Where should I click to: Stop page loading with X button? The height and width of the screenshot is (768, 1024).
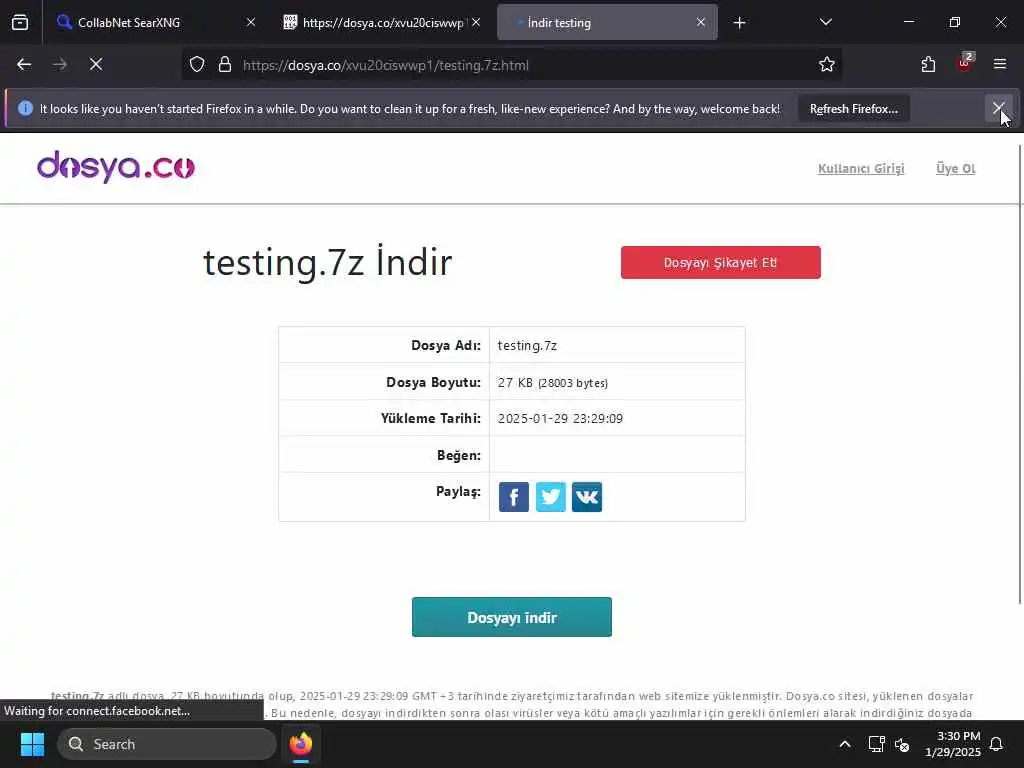click(x=96, y=65)
